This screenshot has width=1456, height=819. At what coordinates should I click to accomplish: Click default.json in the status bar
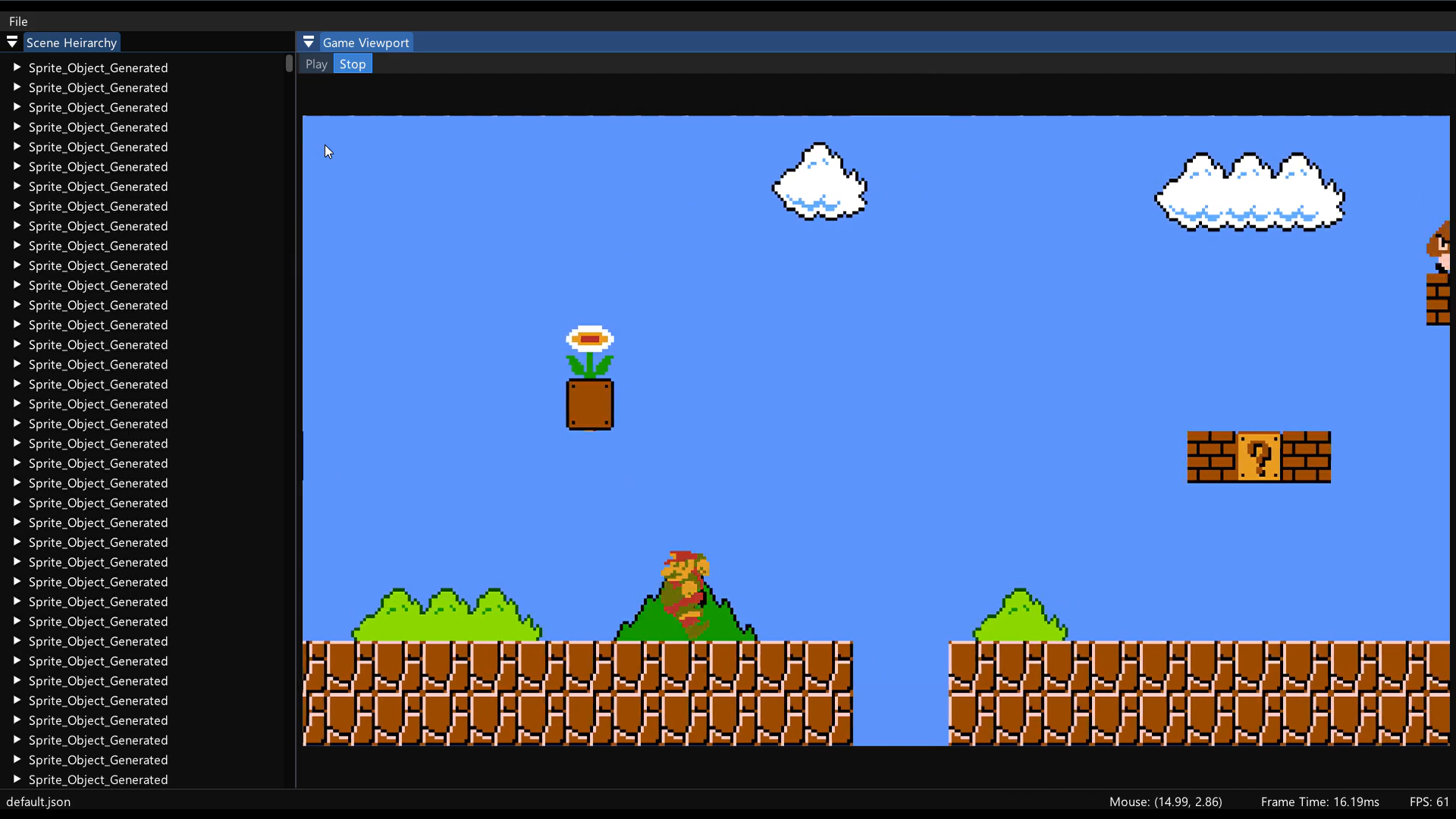(x=39, y=802)
